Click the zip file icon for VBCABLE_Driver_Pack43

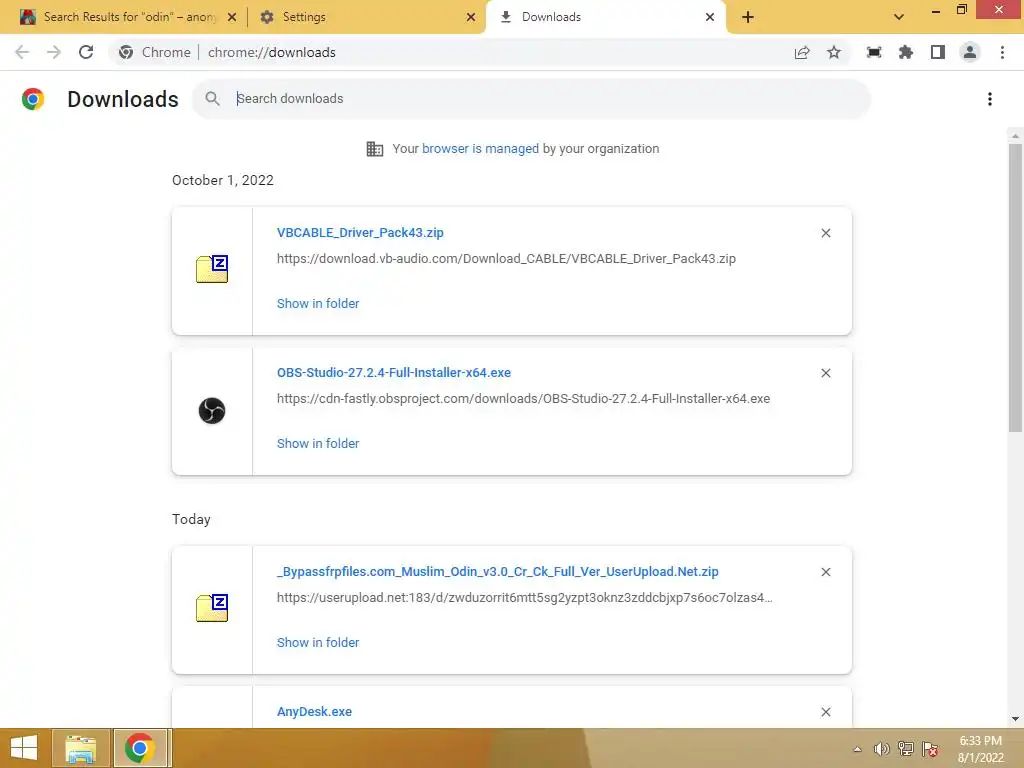pos(212,268)
